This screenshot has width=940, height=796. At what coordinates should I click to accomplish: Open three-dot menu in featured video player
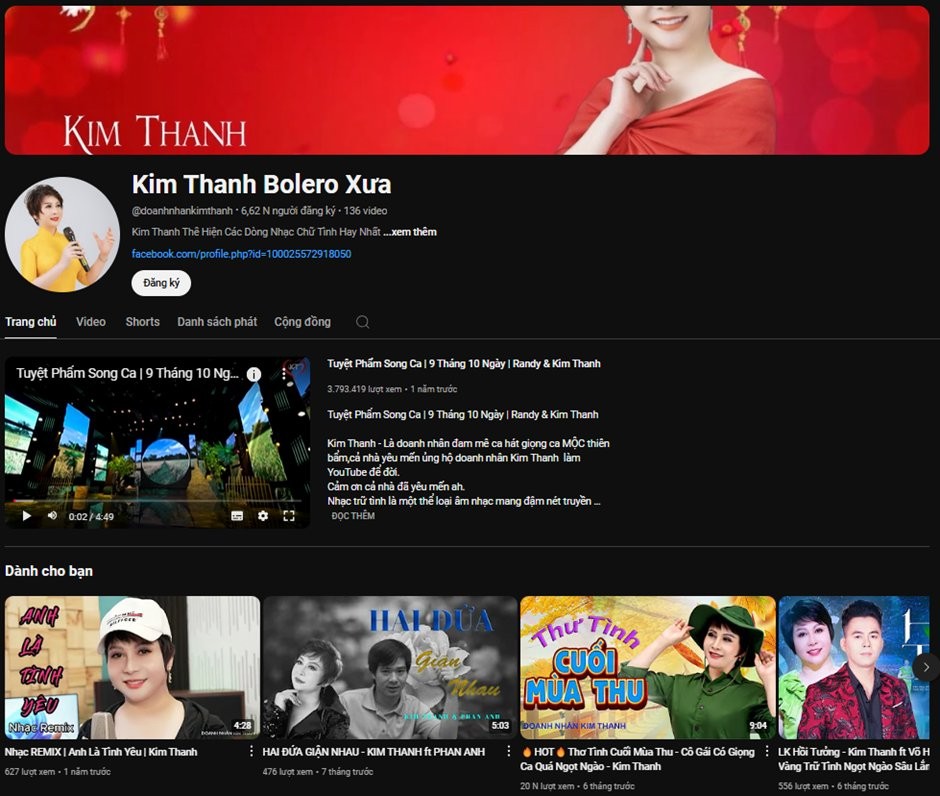284,374
